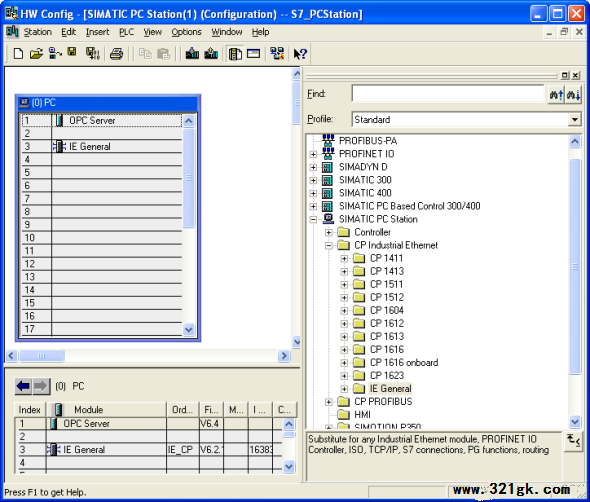Screen dimensions: 590x502
Task: Click Module column header in detail table
Action: (106, 410)
